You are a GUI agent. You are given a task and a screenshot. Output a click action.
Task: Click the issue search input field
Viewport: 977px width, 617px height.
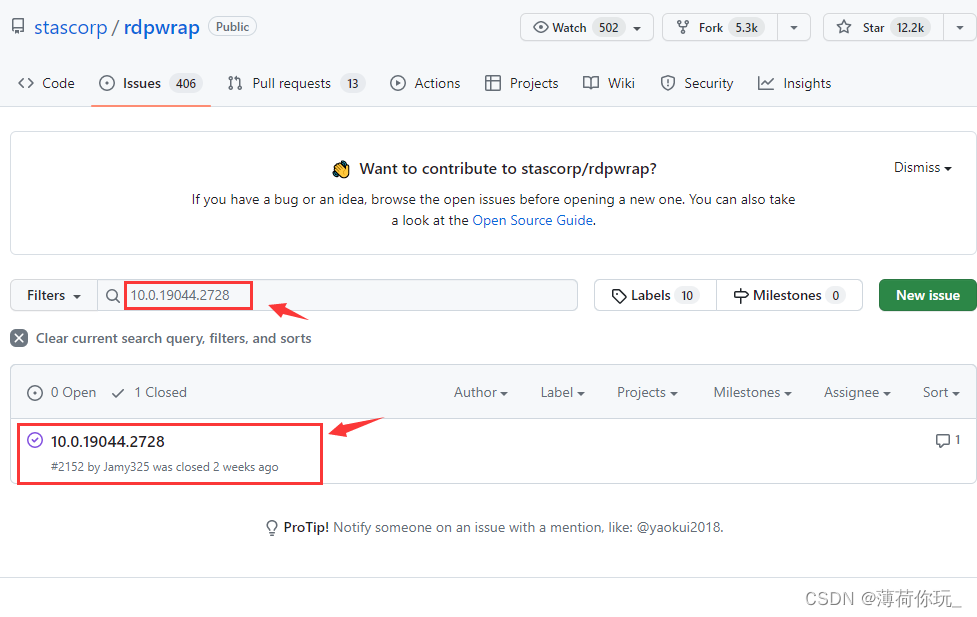(400, 295)
